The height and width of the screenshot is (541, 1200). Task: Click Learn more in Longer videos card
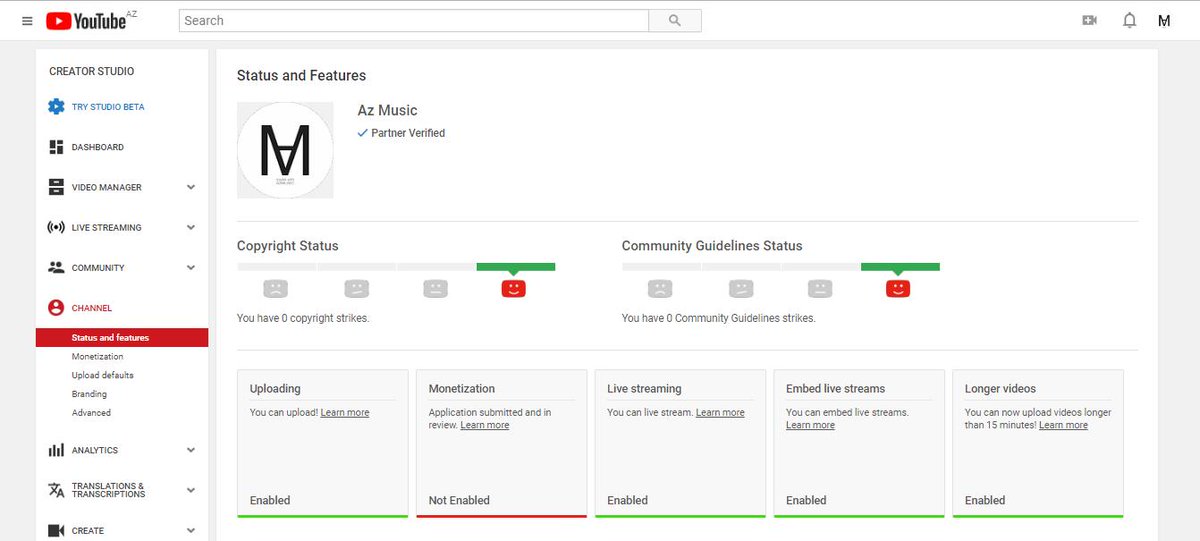[x=1063, y=425]
